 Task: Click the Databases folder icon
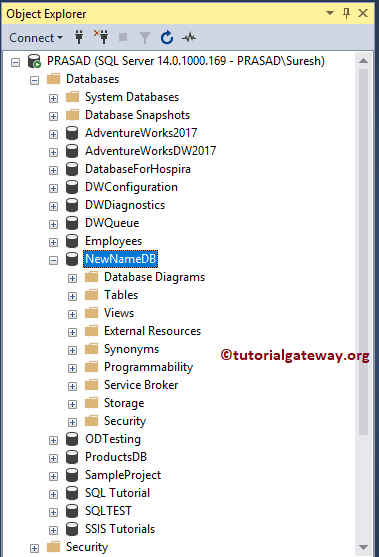(x=54, y=79)
